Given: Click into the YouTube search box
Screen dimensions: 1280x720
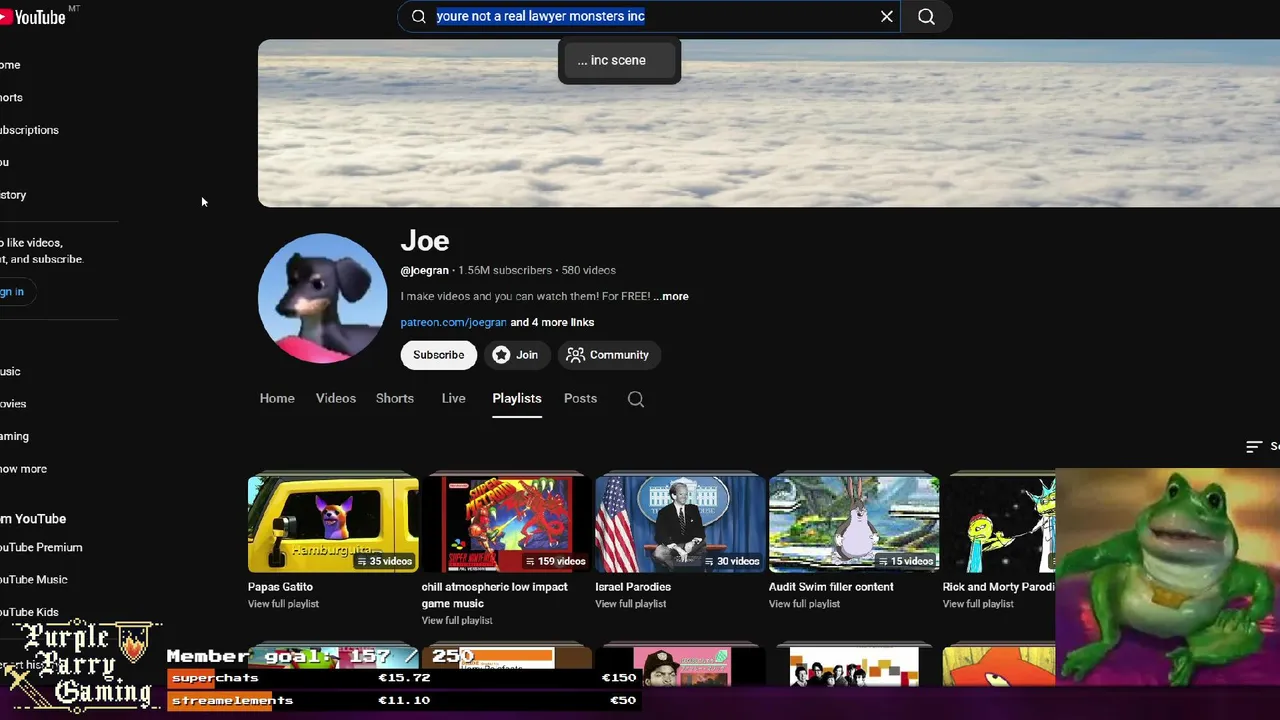Looking at the screenshot, I should tap(650, 16).
